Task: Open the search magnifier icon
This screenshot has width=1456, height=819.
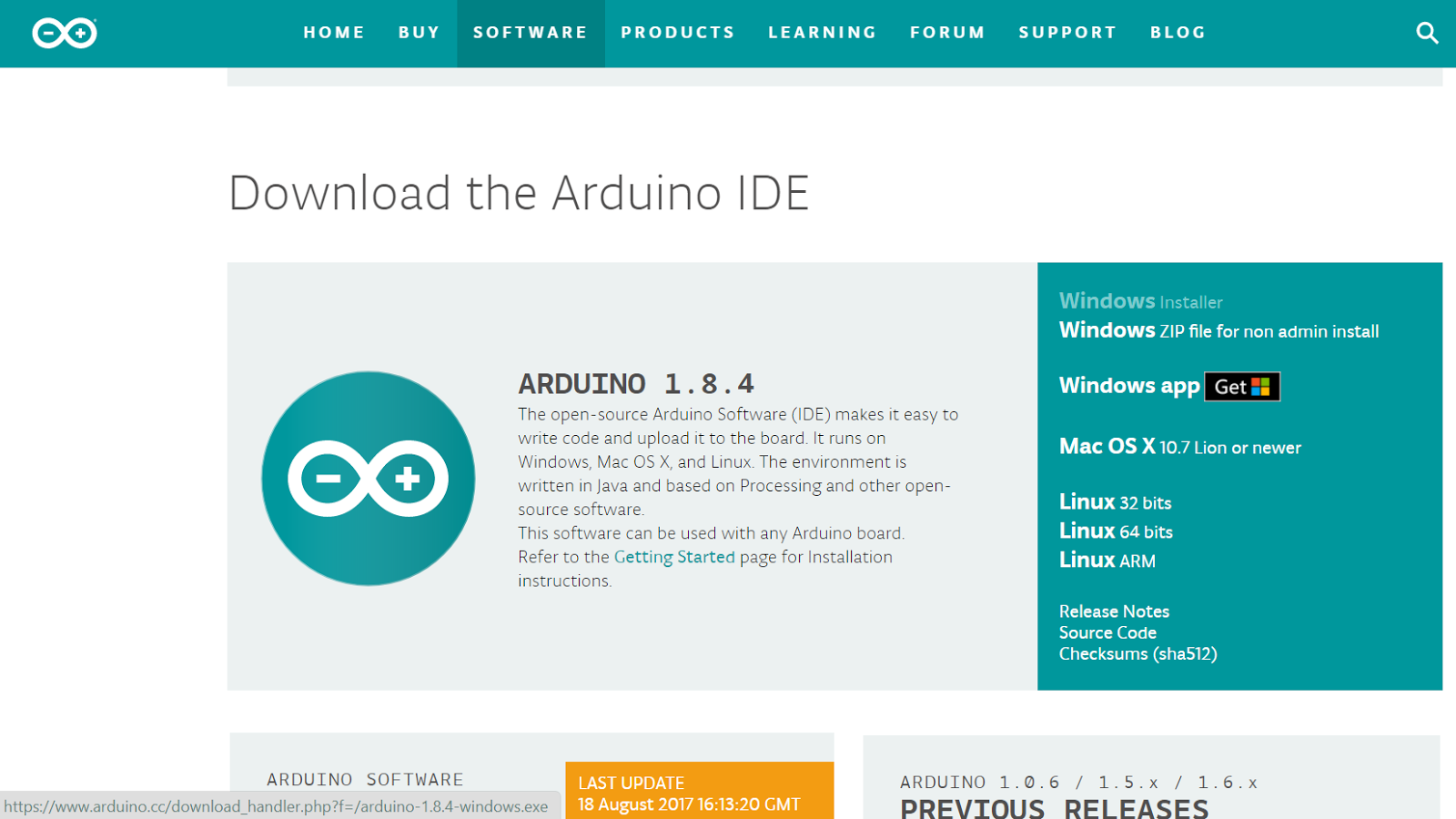Action: tap(1427, 33)
